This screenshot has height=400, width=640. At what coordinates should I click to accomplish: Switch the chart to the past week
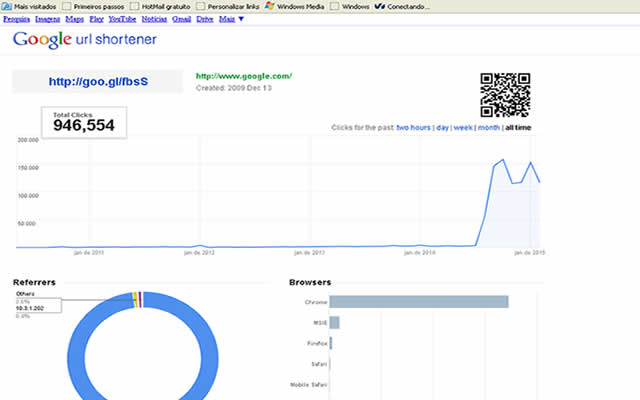click(x=462, y=128)
